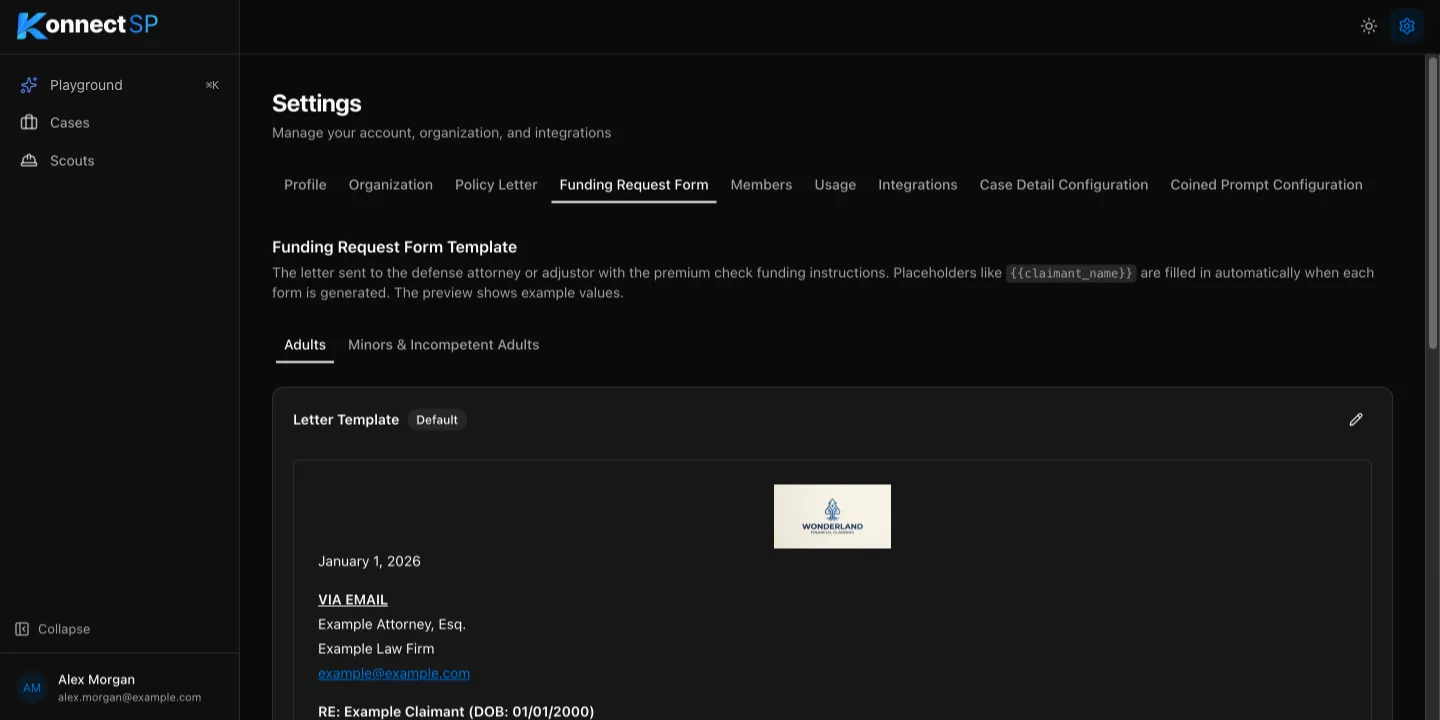Screen dimensions: 1440x720
Task: Click the alex.morgan@example.com account email
Action: pos(129,698)
